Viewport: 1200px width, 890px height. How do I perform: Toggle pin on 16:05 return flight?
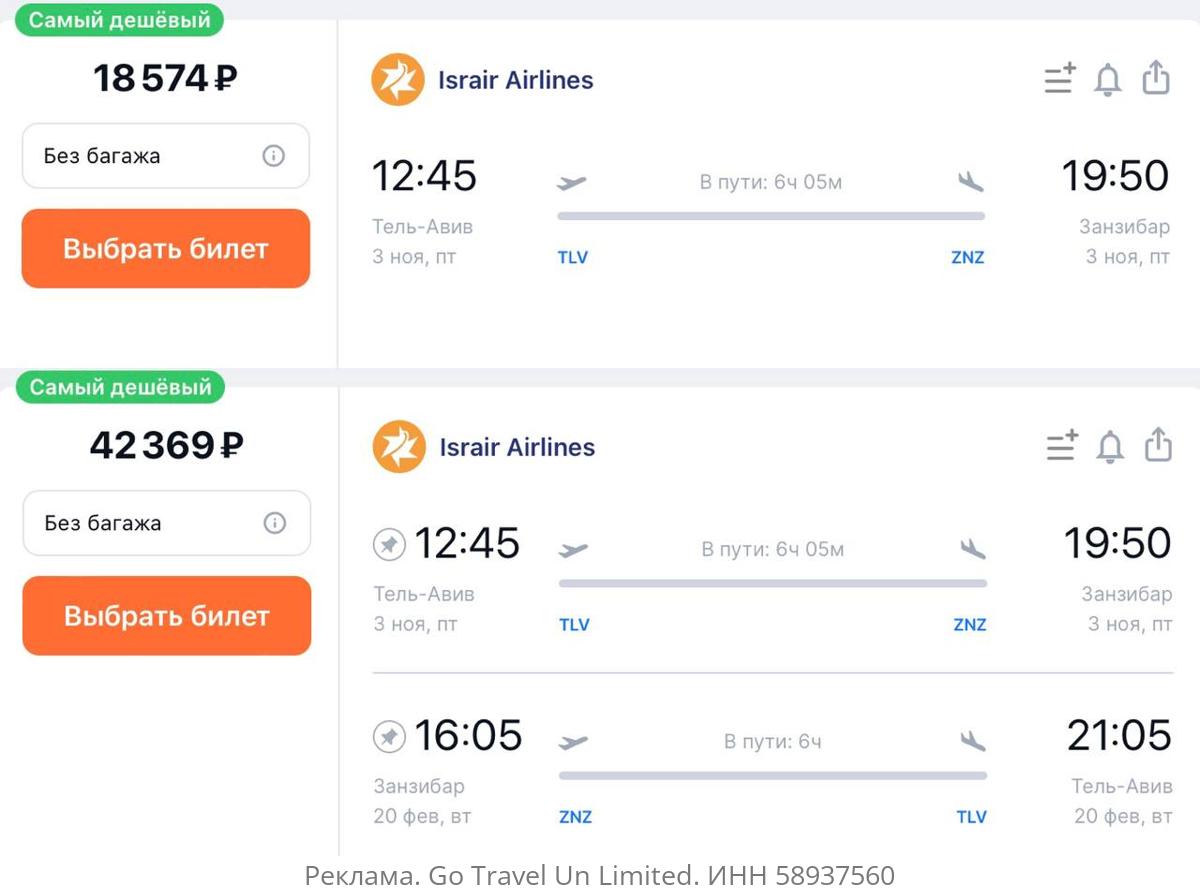click(x=389, y=737)
